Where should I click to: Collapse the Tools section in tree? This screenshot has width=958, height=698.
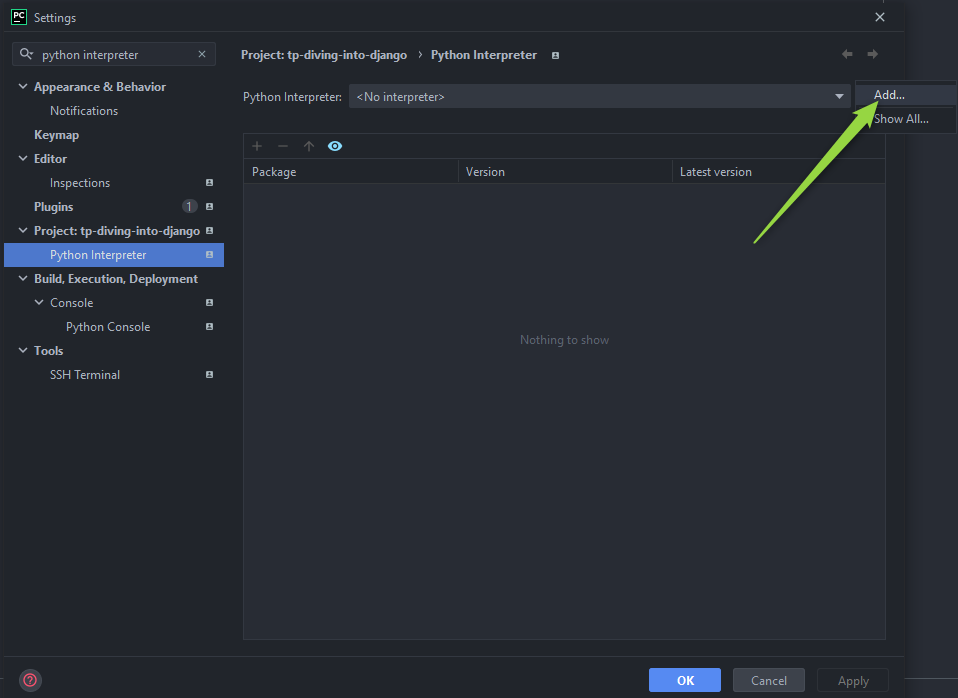(23, 351)
